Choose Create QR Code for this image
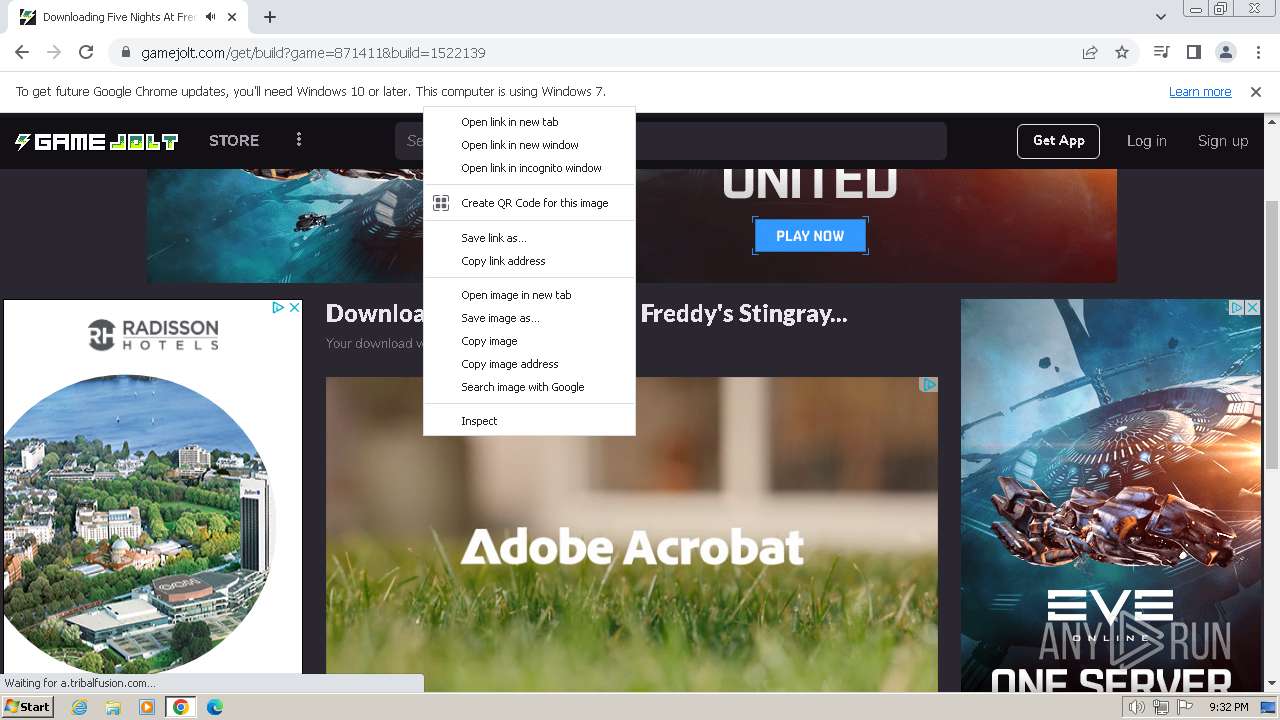Image resolution: width=1280 pixels, height=720 pixels. click(529, 203)
